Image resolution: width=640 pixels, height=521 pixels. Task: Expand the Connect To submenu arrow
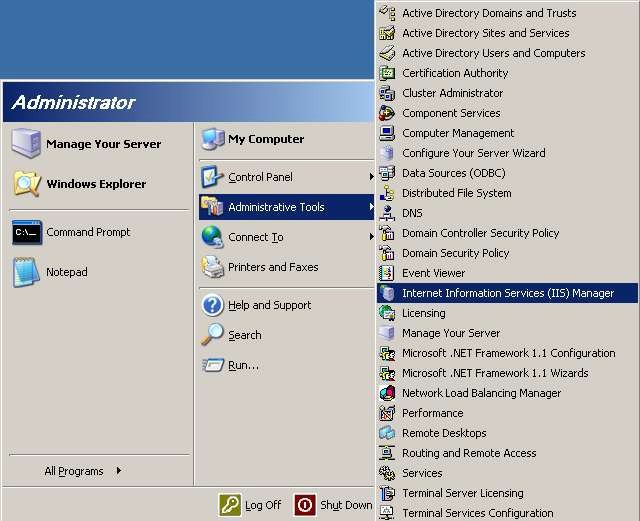(x=371, y=237)
